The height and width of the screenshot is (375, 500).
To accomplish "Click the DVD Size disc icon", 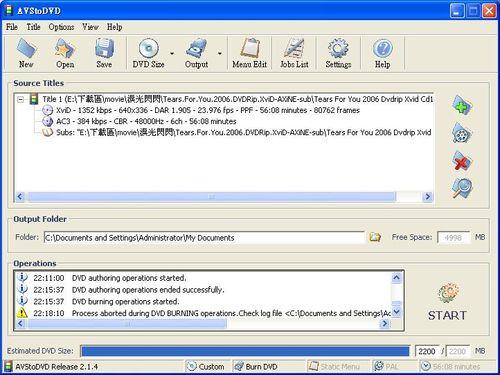I will [149, 49].
